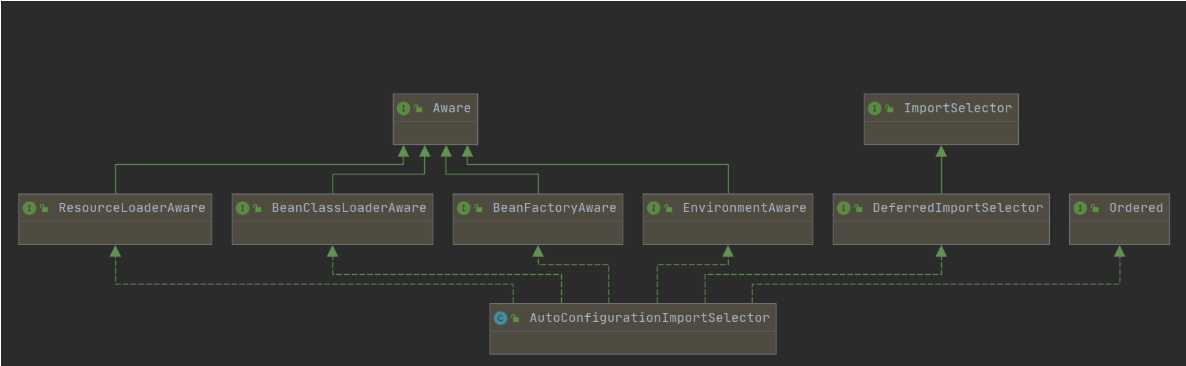
Task: Click the visibility lock icon beside AutoConfigurationImportSelector
Action: coord(515,318)
